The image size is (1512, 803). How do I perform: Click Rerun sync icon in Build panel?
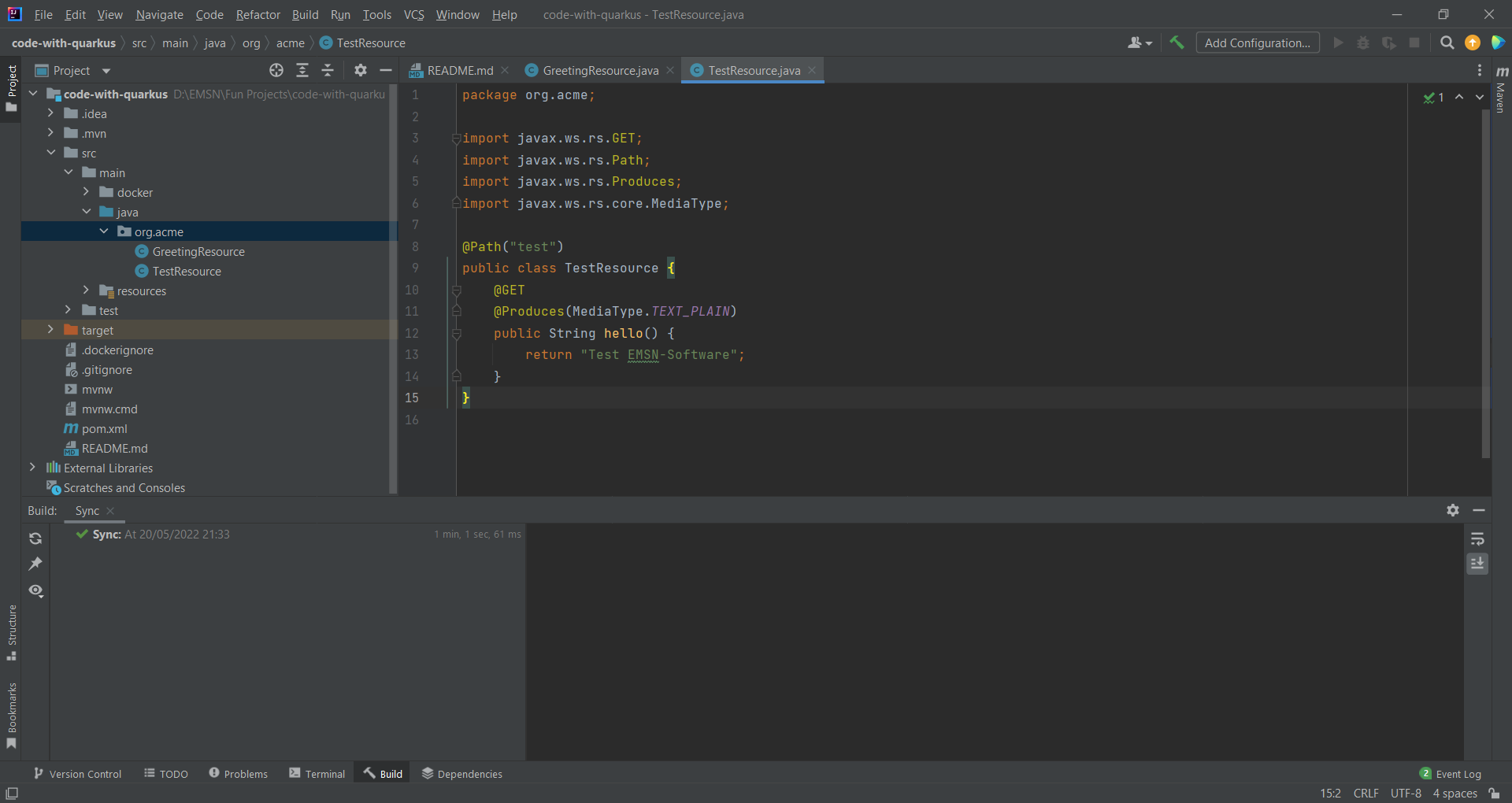35,538
